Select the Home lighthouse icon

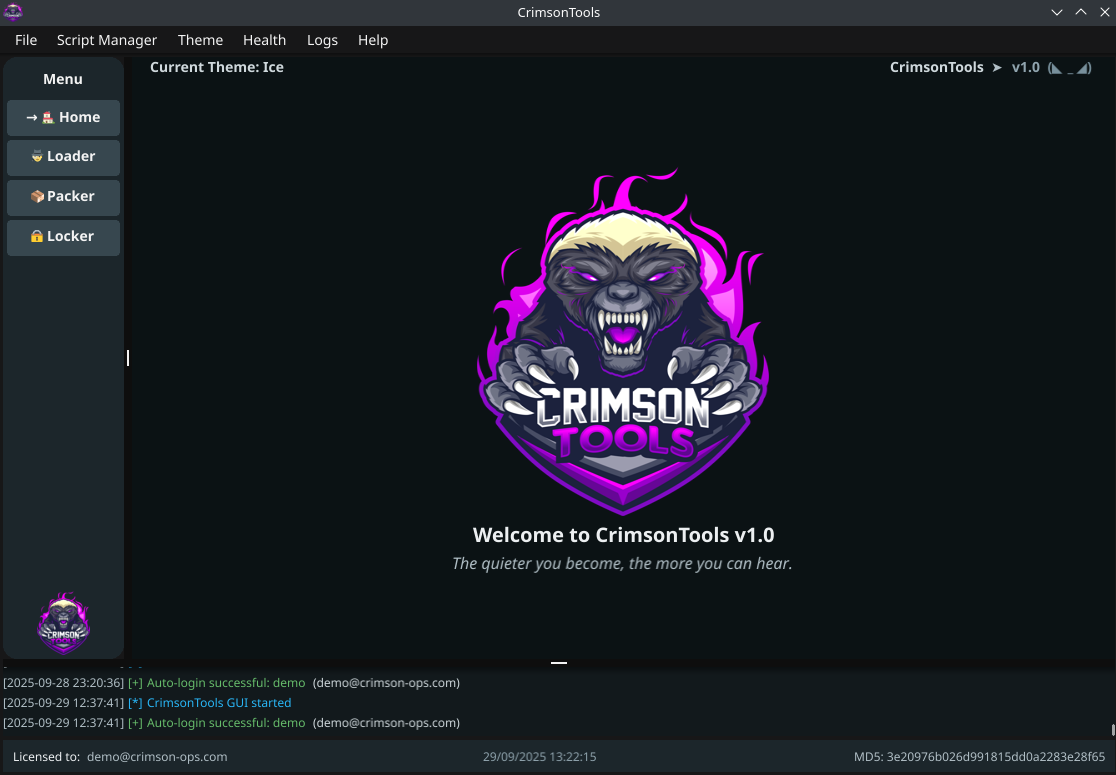click(x=47, y=117)
